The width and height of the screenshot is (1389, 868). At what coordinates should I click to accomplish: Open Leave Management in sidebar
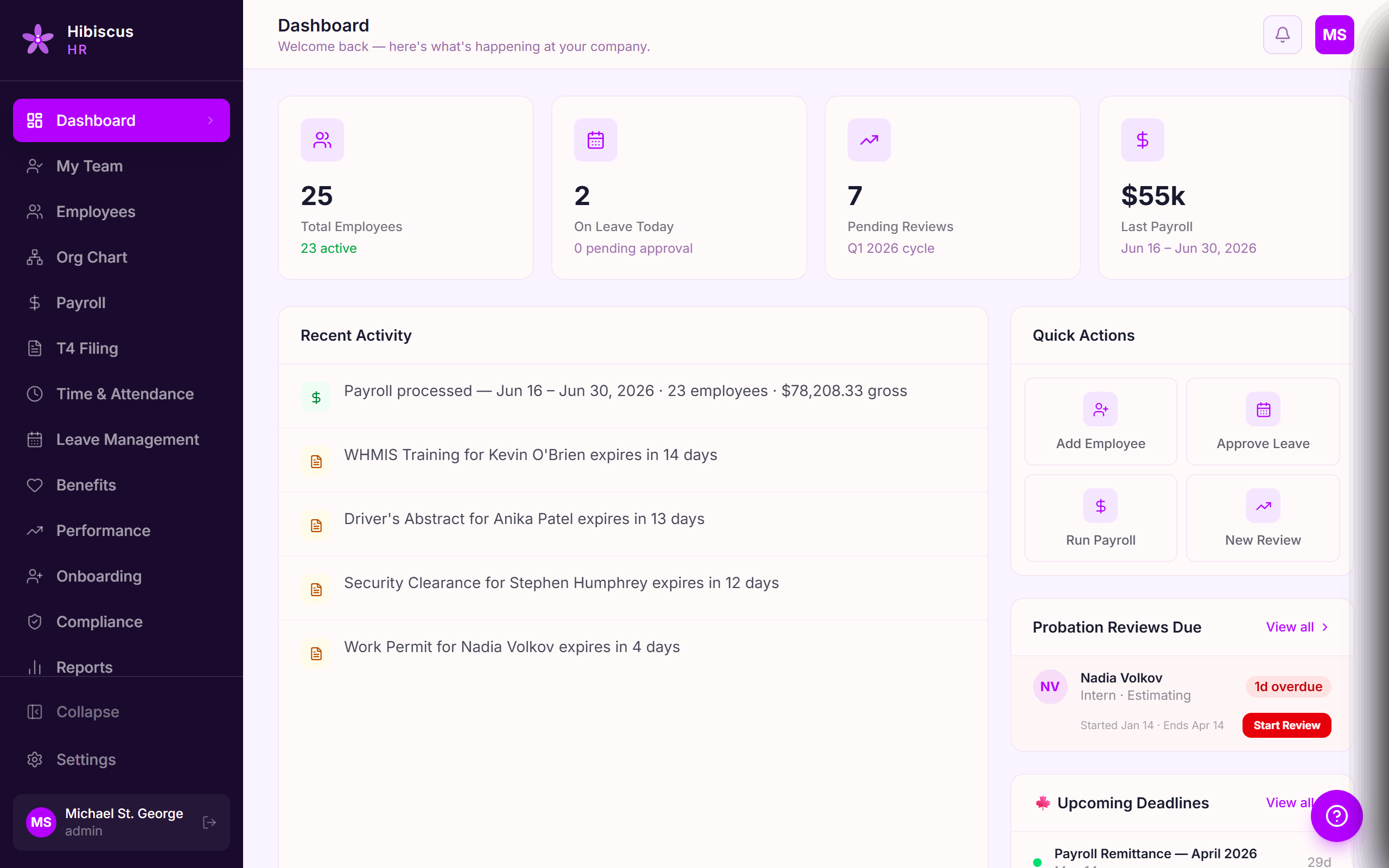click(127, 439)
